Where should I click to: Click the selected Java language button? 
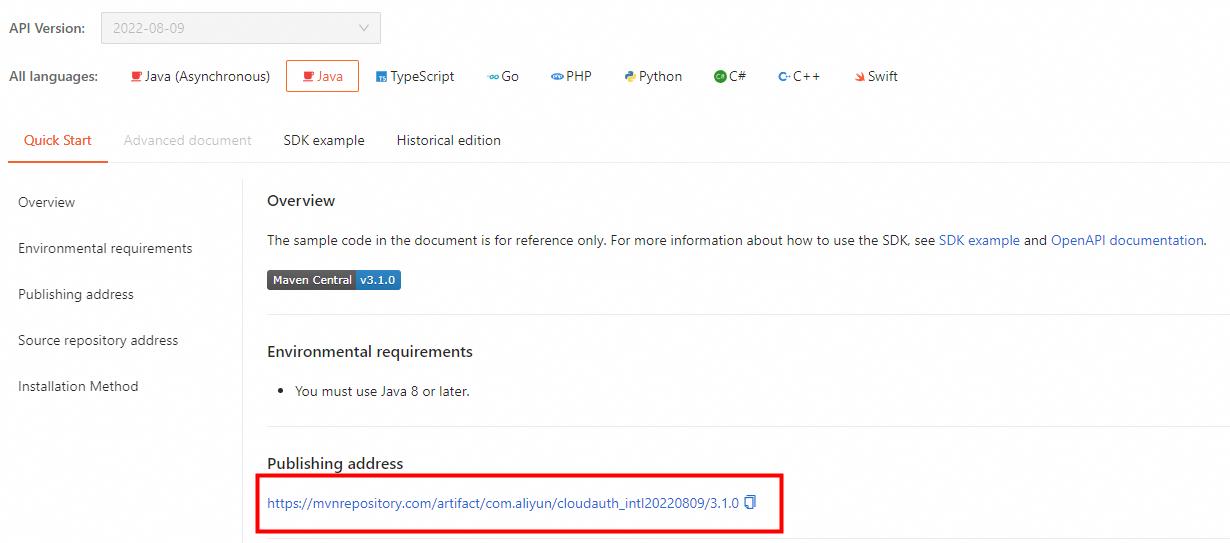tap(322, 76)
